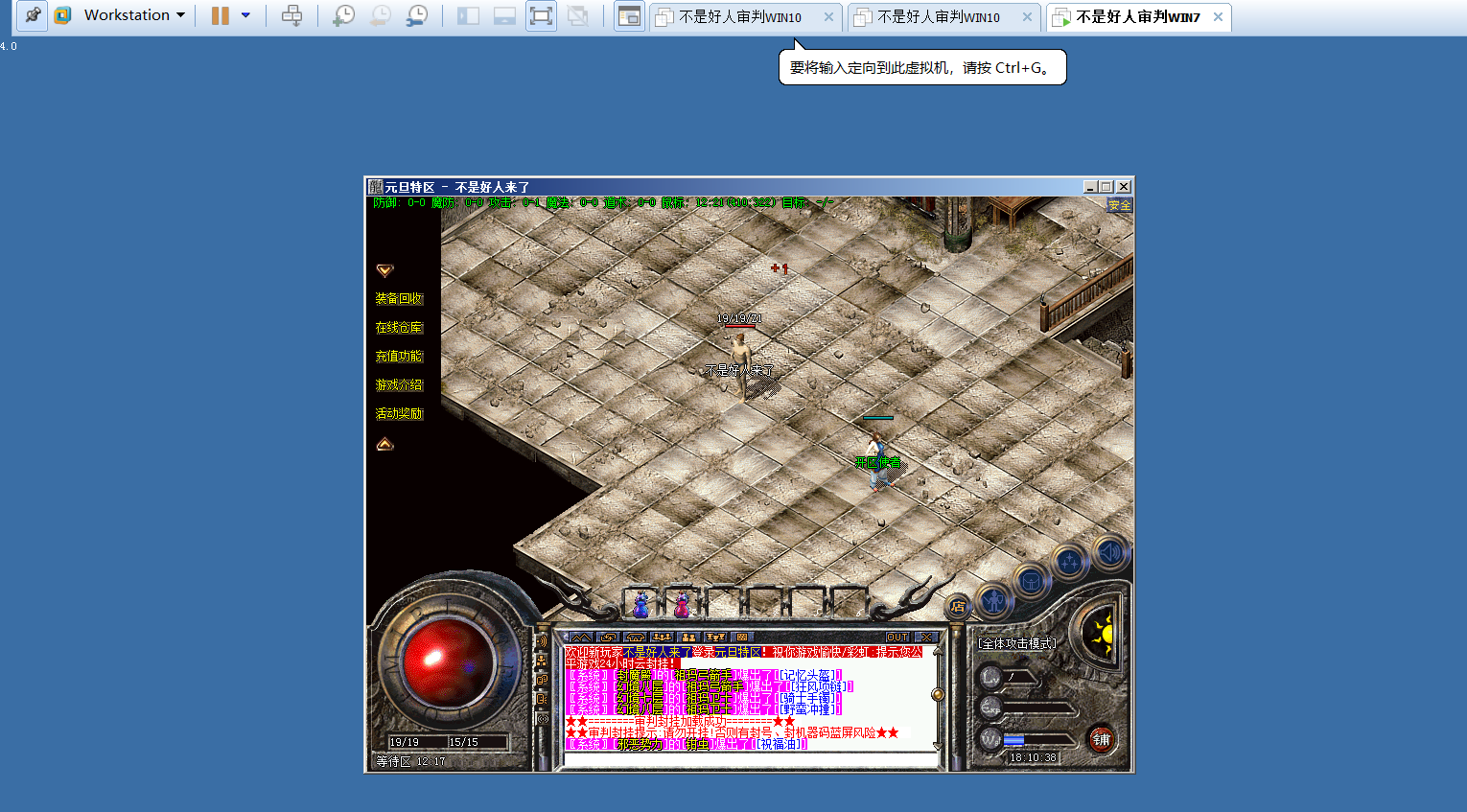Click the X button above the chat box
1467x812 pixels.
924,637
